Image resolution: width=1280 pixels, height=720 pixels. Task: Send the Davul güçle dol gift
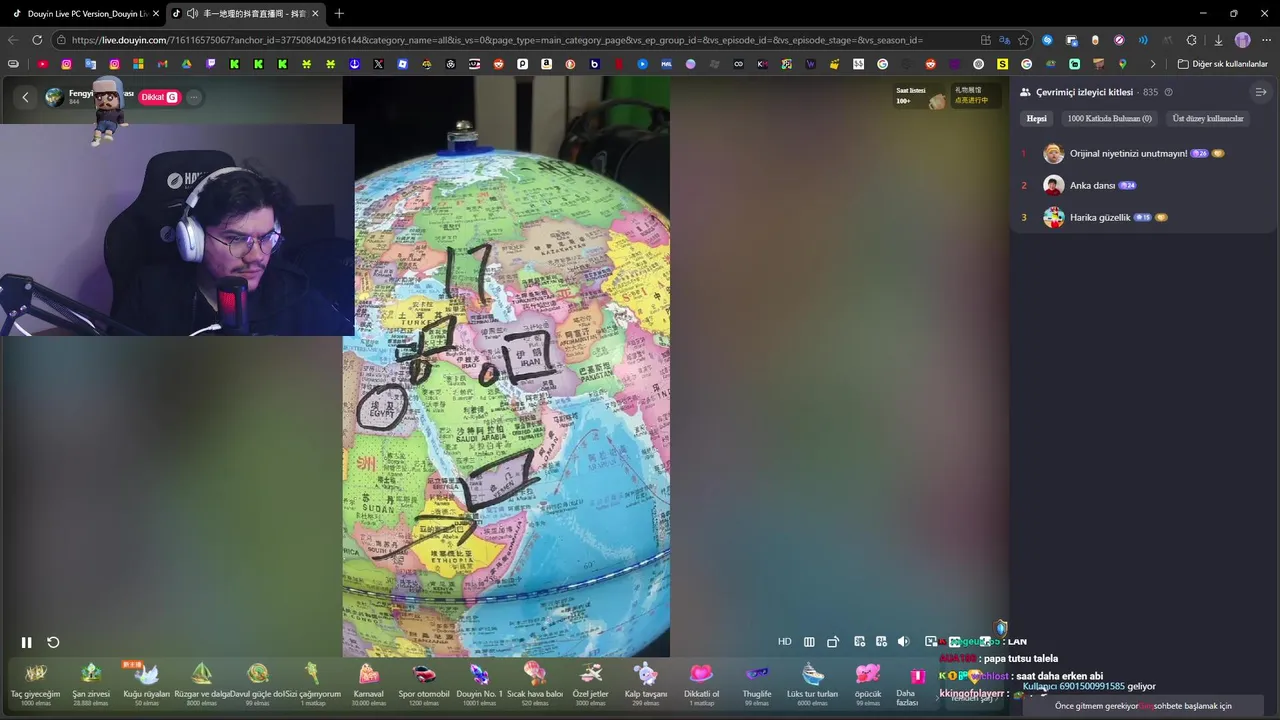258,683
